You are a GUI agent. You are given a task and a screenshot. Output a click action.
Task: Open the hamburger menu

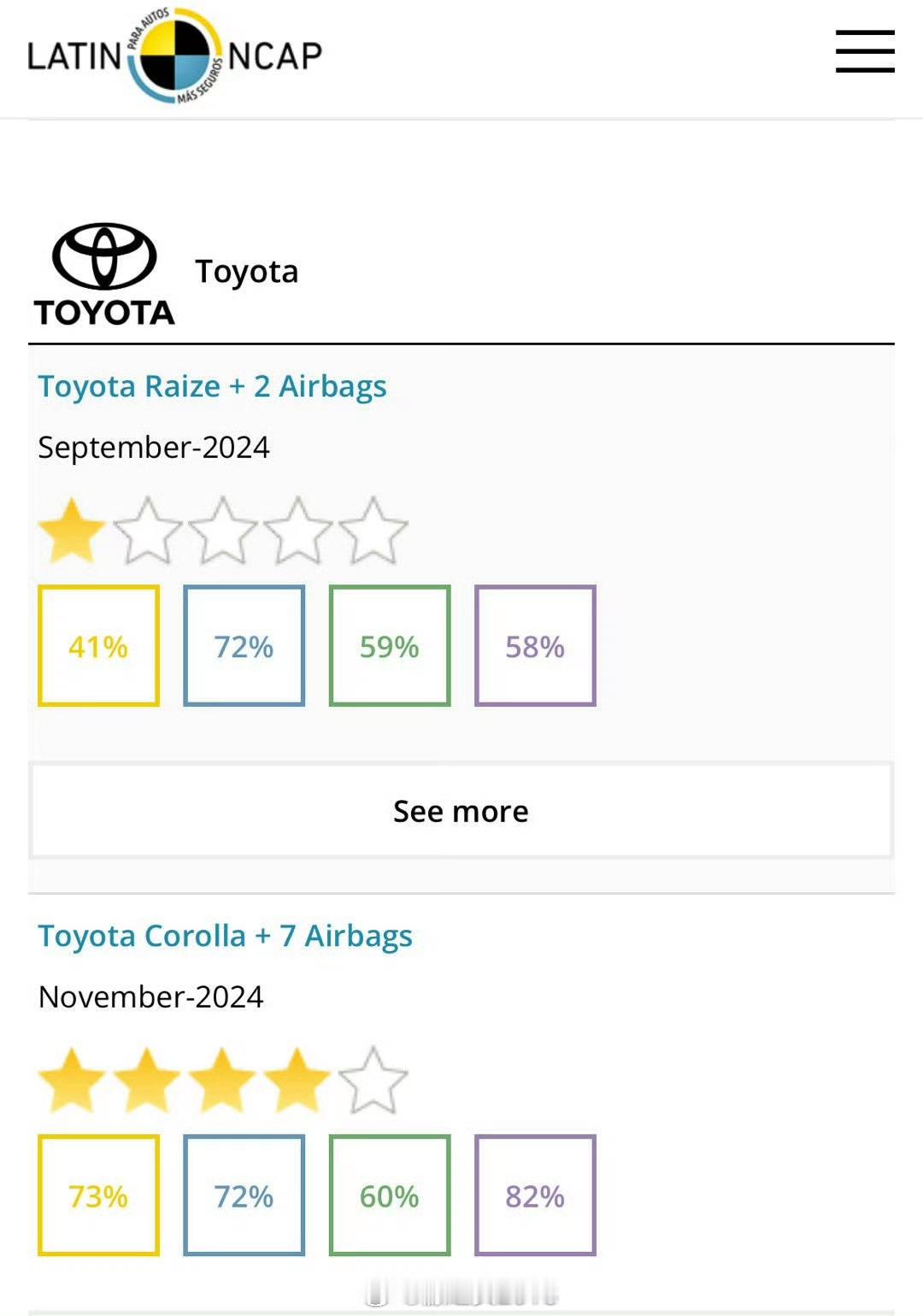tap(865, 51)
